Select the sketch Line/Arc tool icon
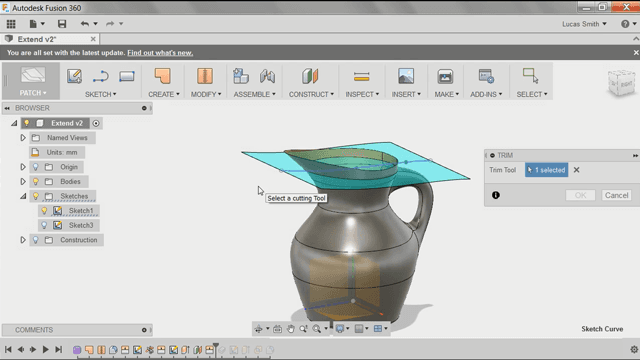The image size is (640, 360). (100, 76)
